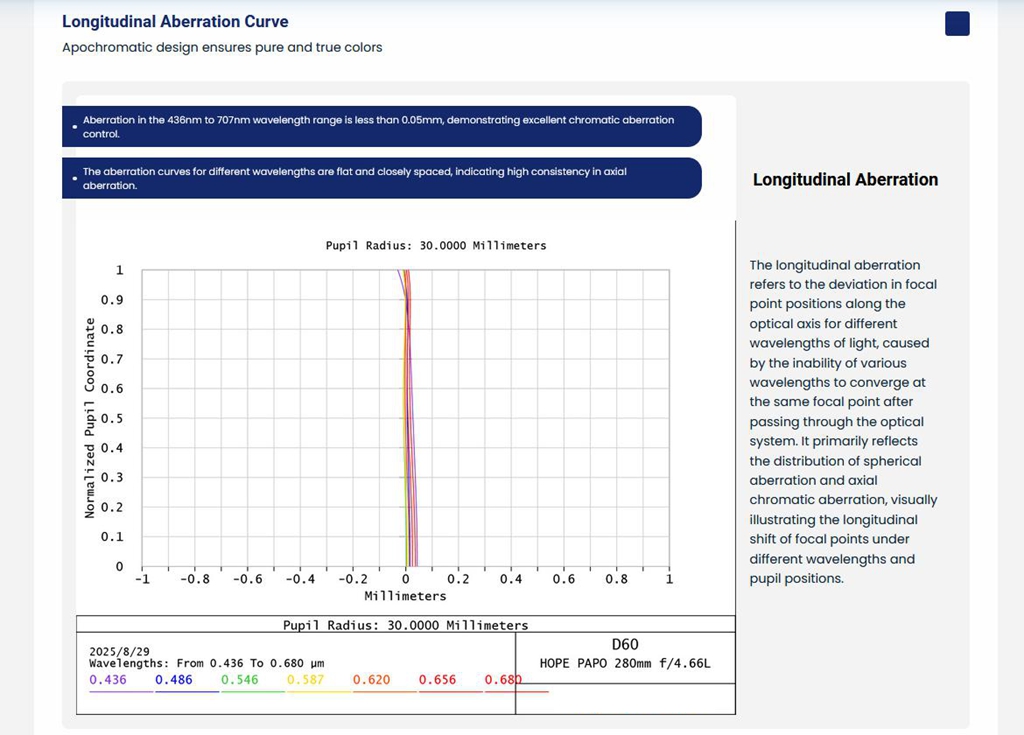Click the Millimeters x-axis label
1024x735 pixels.
click(x=405, y=596)
